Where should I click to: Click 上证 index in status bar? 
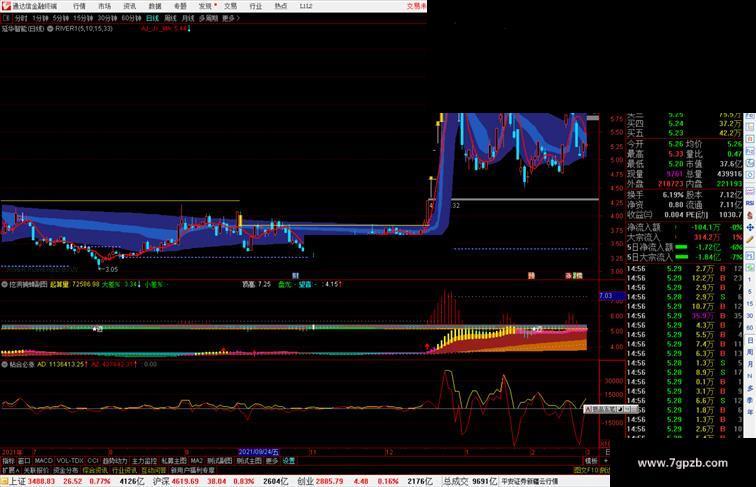[18, 481]
